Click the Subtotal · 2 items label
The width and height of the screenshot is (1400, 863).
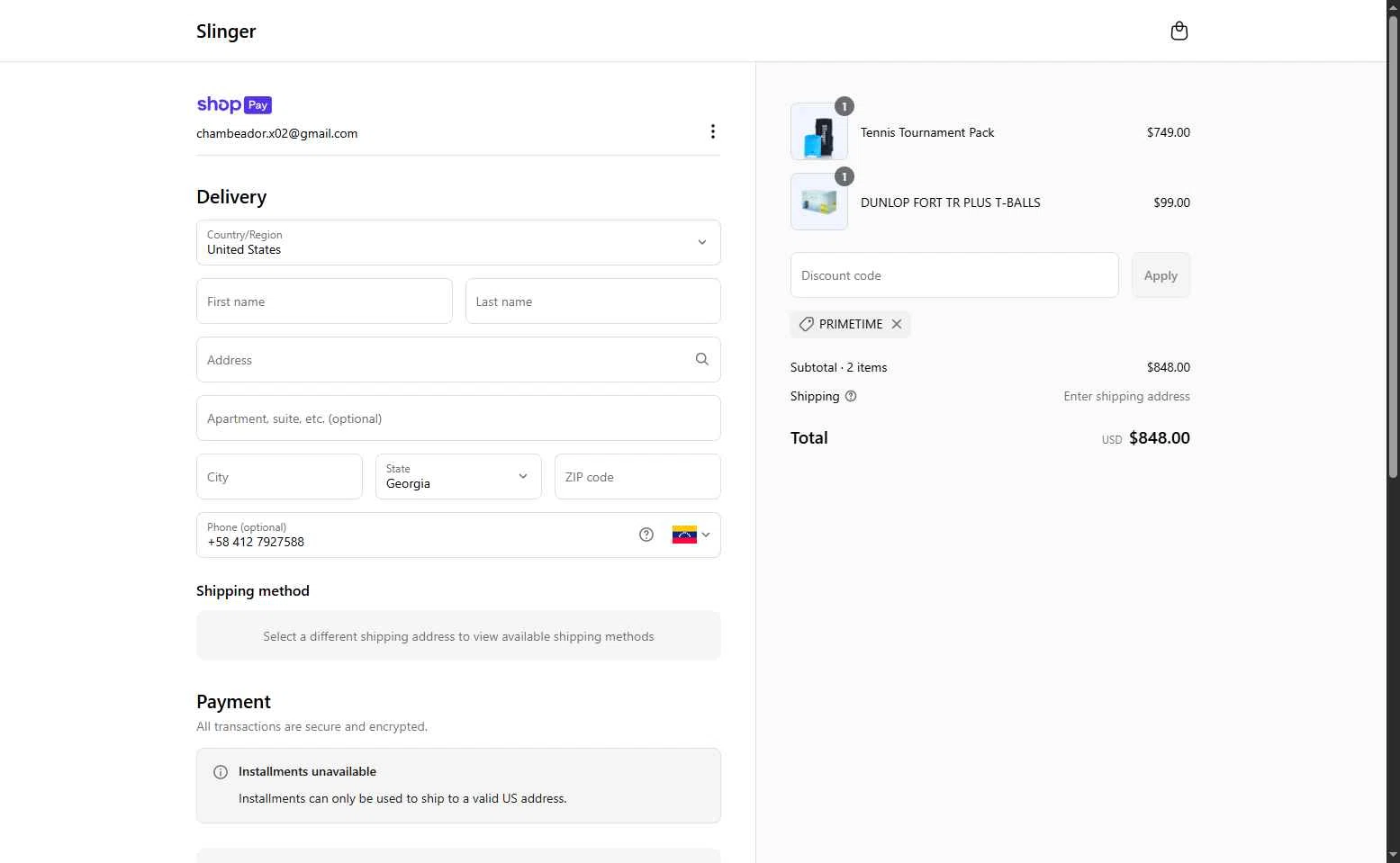coord(839,367)
